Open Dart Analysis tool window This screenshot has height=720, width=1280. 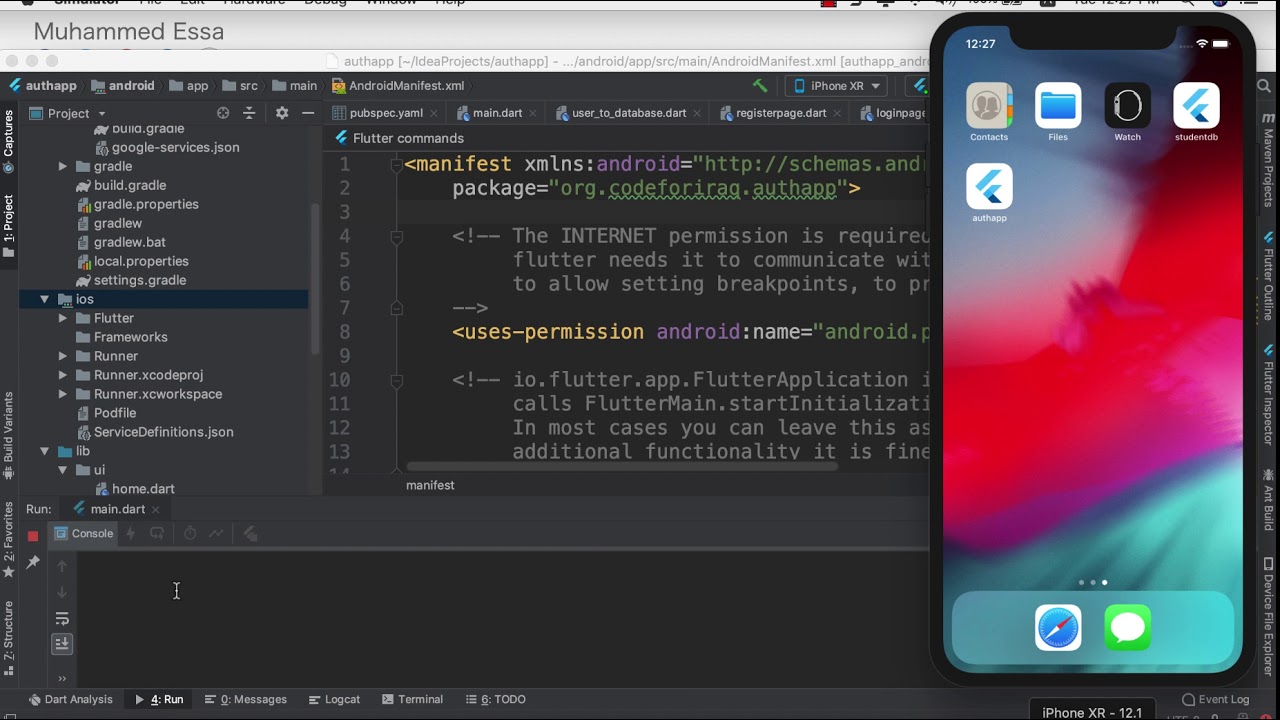pyautogui.click(x=70, y=699)
